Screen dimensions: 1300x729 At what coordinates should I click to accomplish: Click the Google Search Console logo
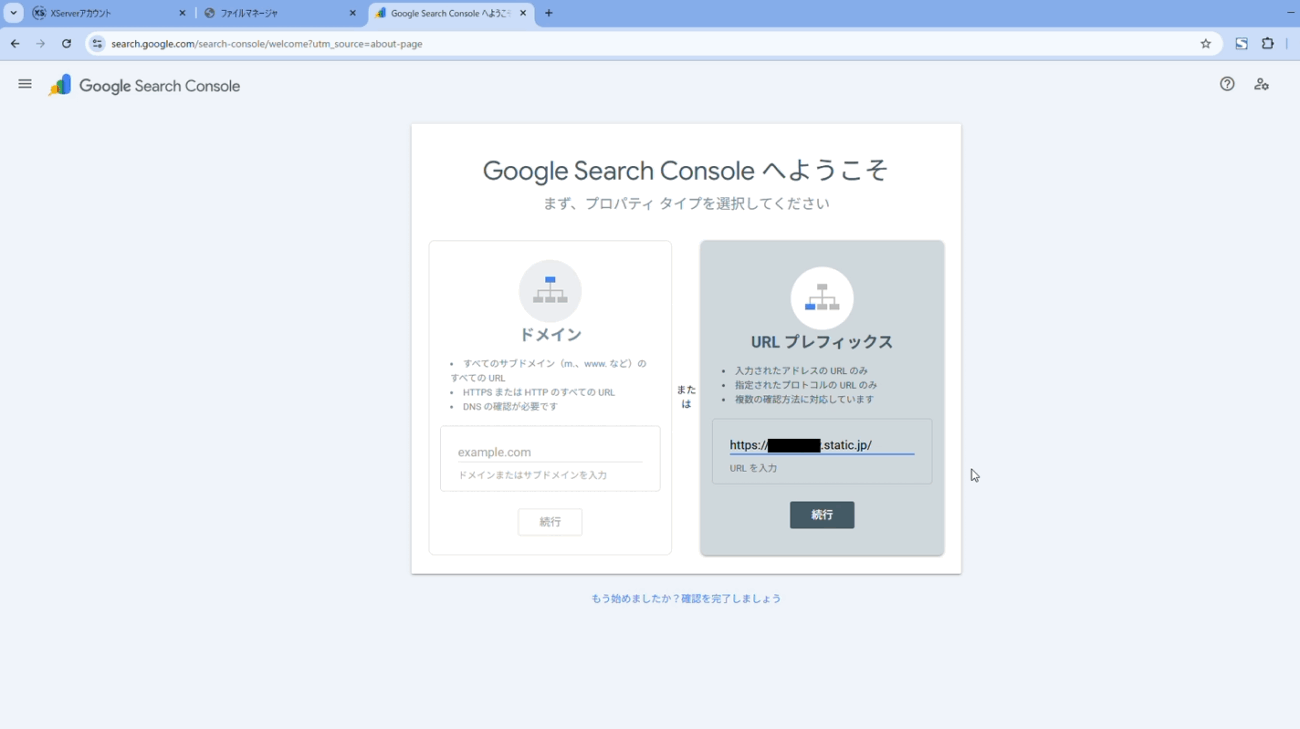(x=145, y=86)
